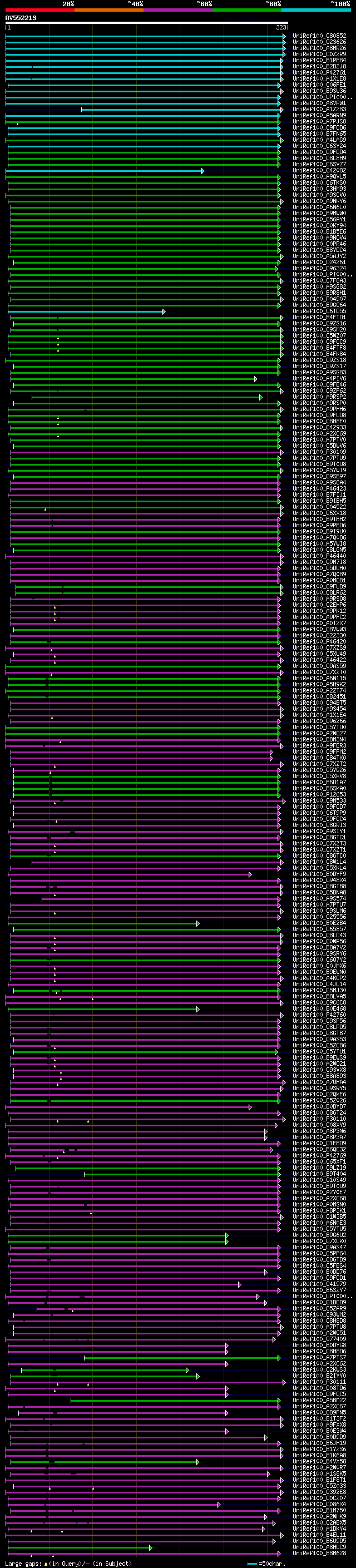Click label UniRef100_Q8VWW3
The width and height of the screenshot is (356, 1568).
click(x=319, y=630)
